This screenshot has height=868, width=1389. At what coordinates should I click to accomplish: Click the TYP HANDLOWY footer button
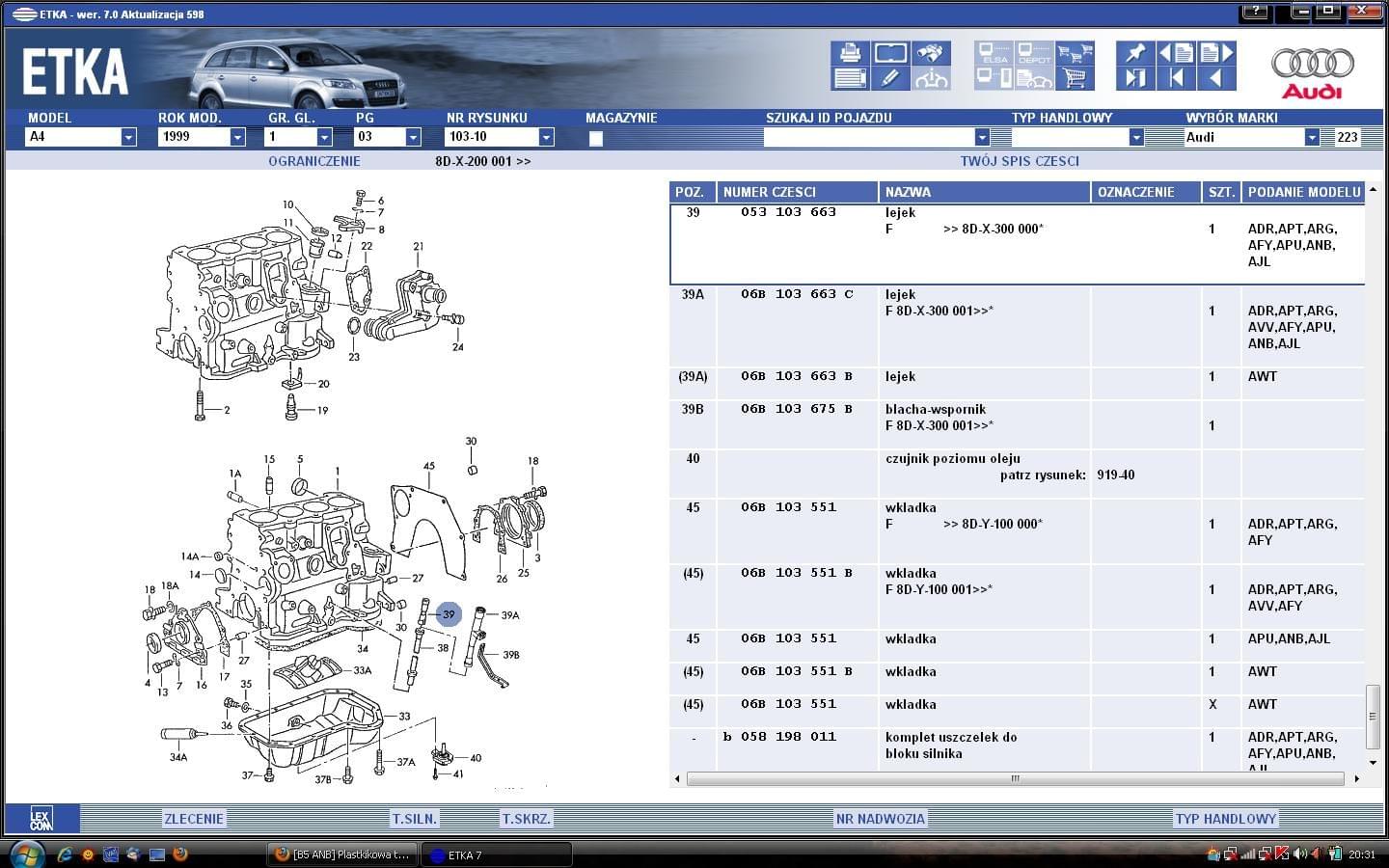1225,819
